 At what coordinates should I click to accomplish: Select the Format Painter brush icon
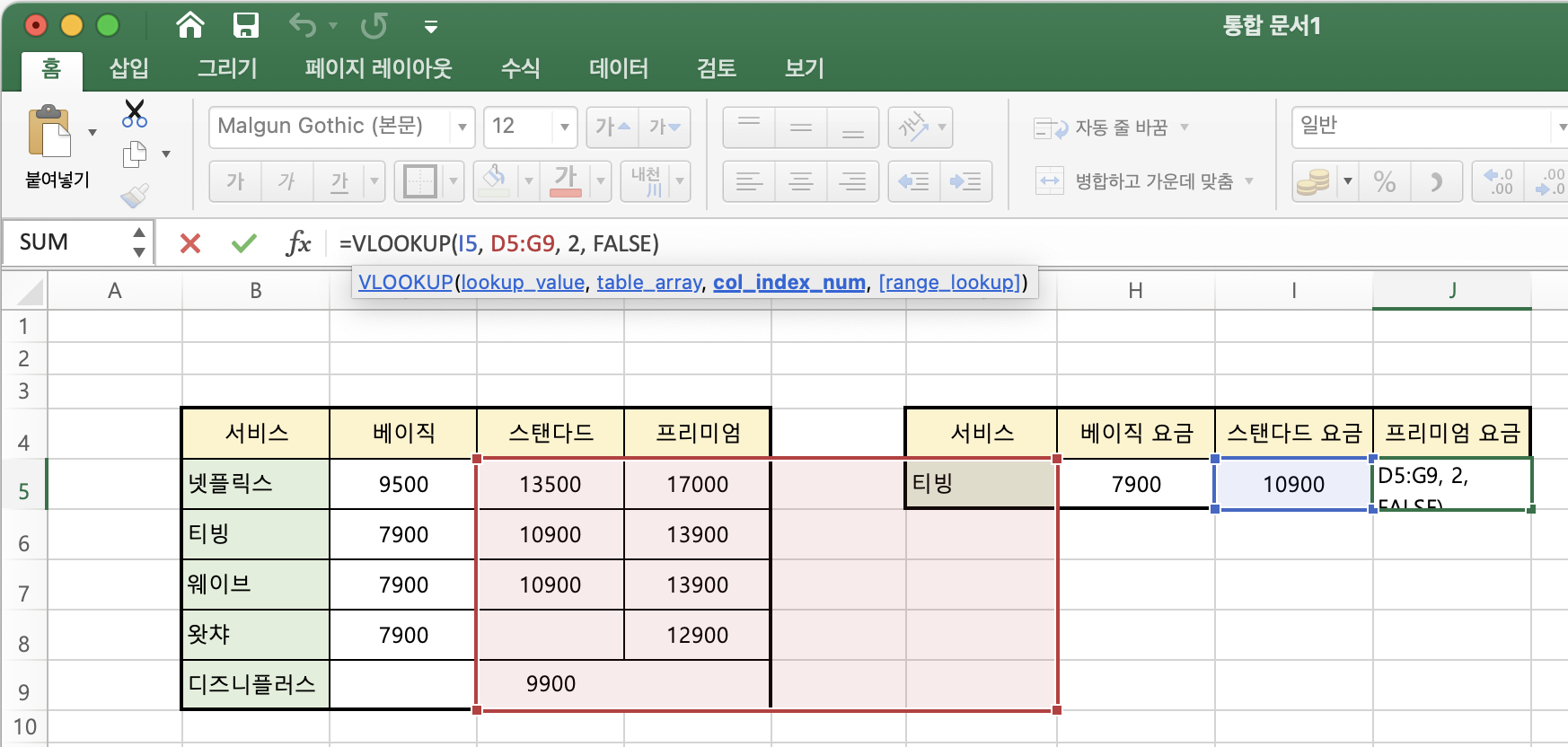coord(135,195)
